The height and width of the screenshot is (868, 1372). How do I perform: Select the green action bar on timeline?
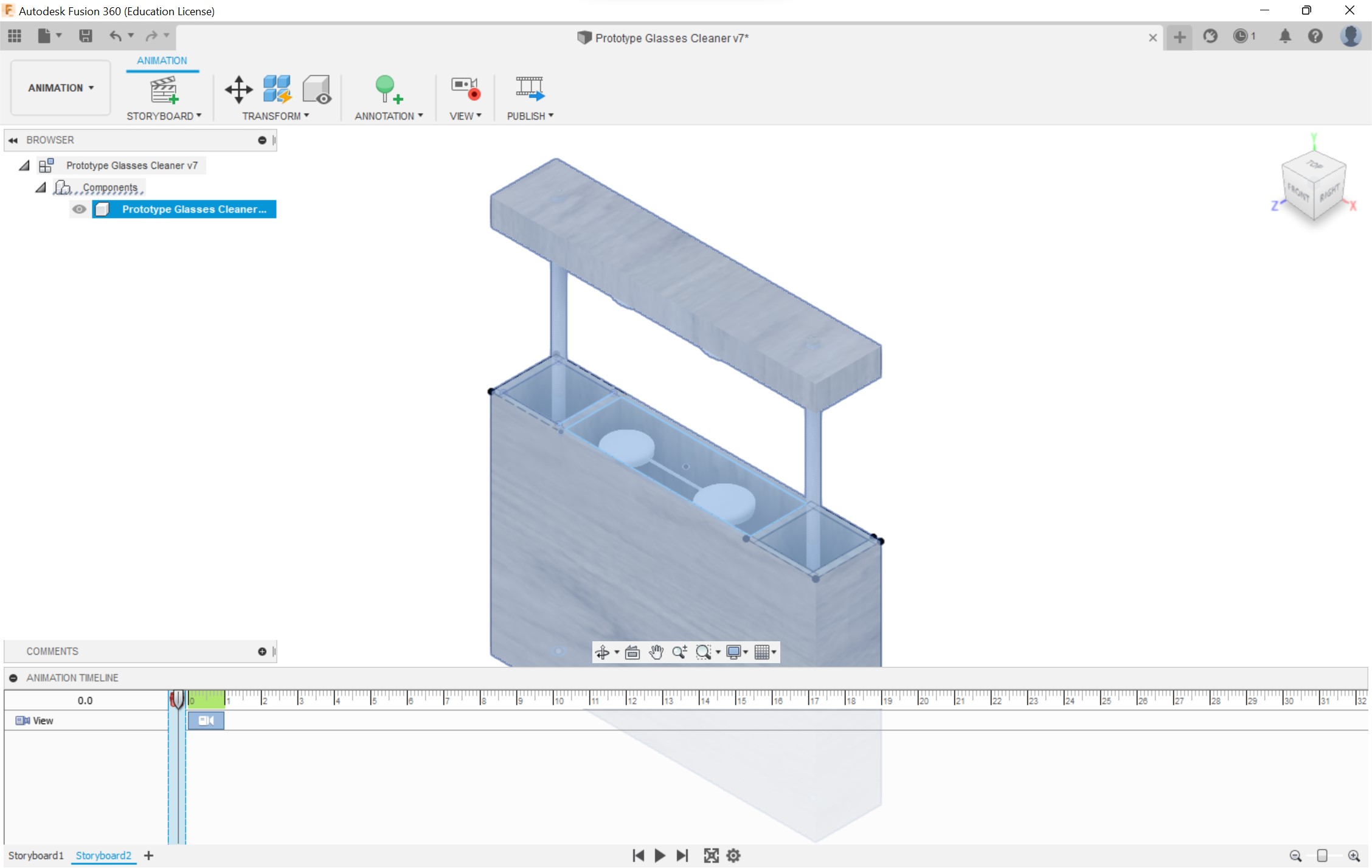click(x=206, y=699)
